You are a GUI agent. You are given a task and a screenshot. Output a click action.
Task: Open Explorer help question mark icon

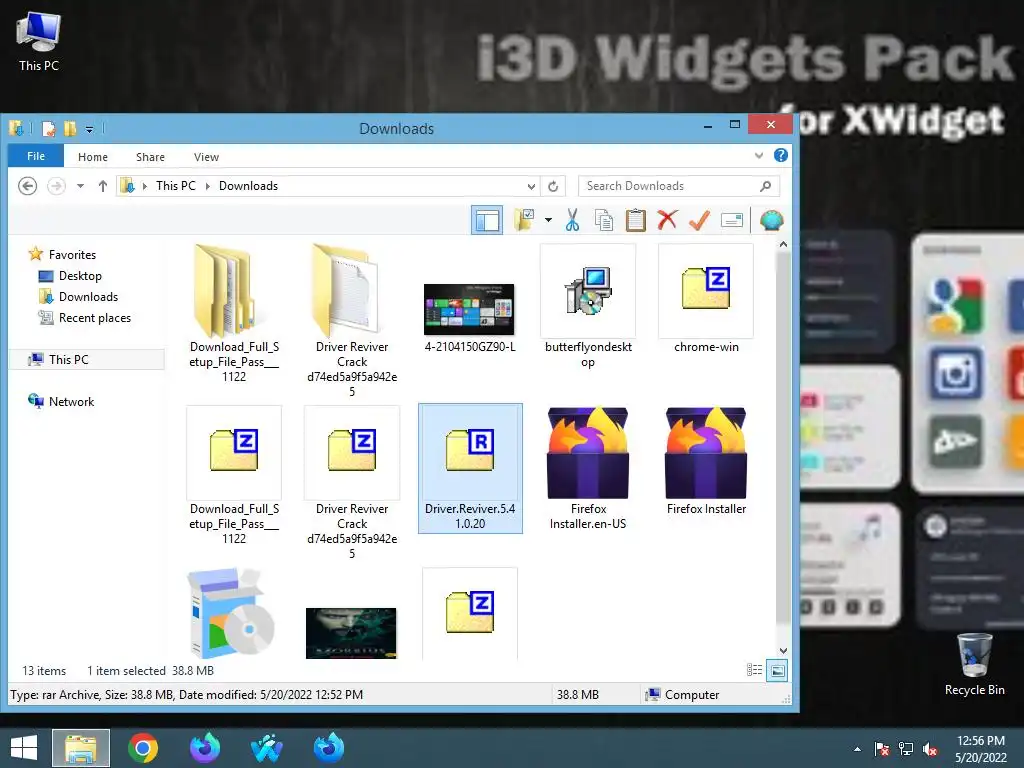pyautogui.click(x=780, y=155)
